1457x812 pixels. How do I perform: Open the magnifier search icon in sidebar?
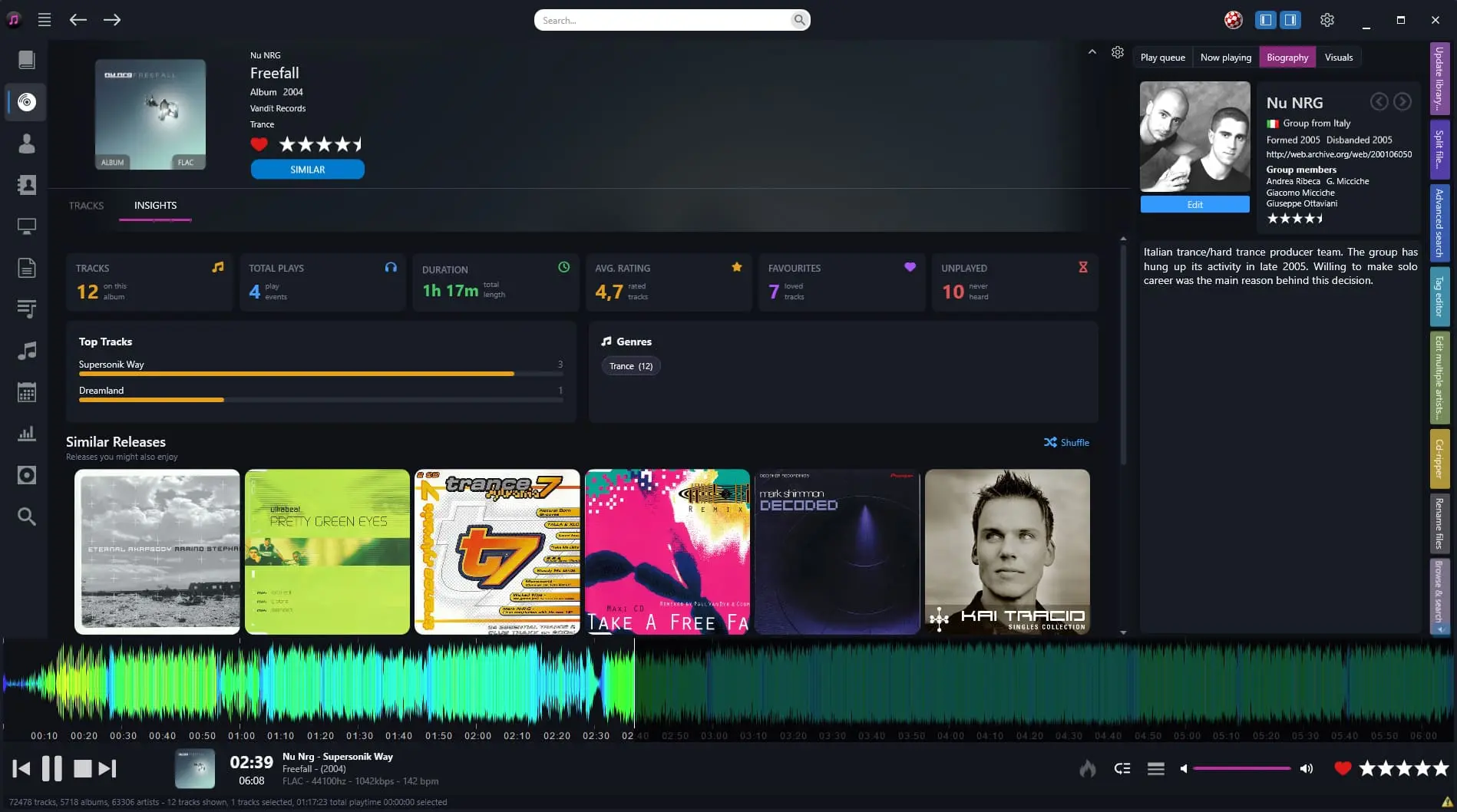click(27, 517)
